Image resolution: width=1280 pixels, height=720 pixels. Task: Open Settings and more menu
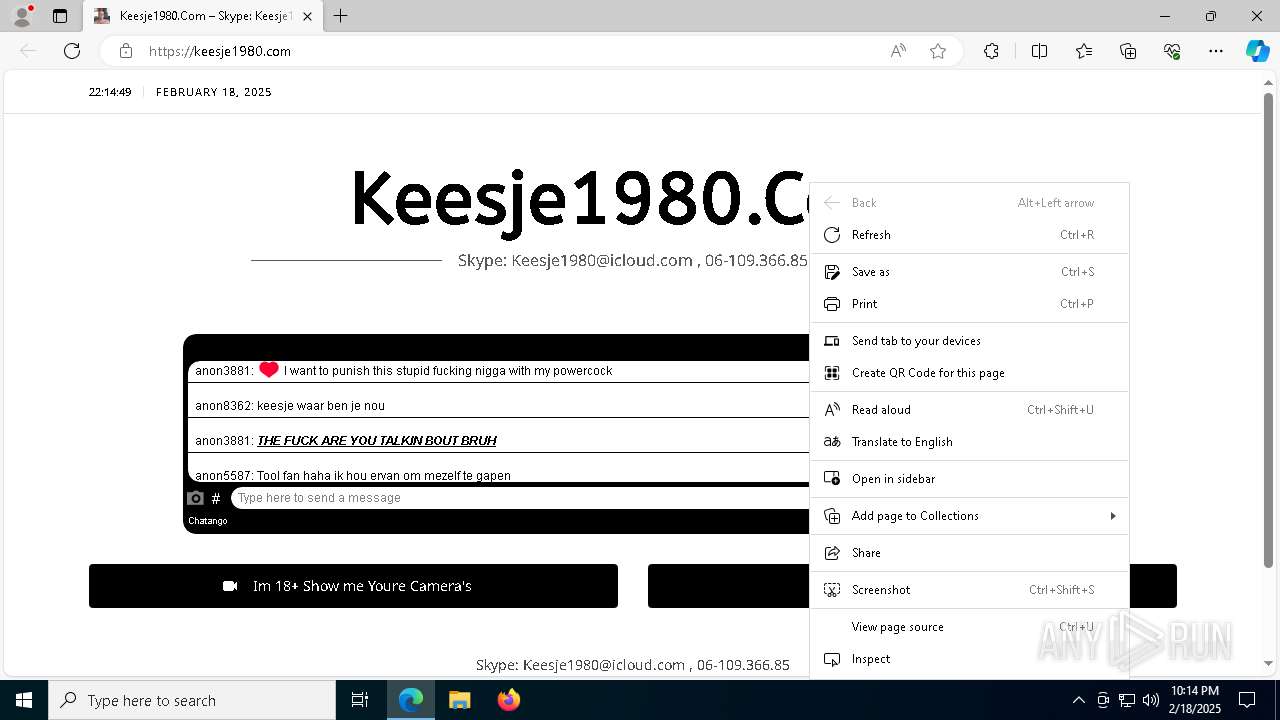pyautogui.click(x=1216, y=51)
